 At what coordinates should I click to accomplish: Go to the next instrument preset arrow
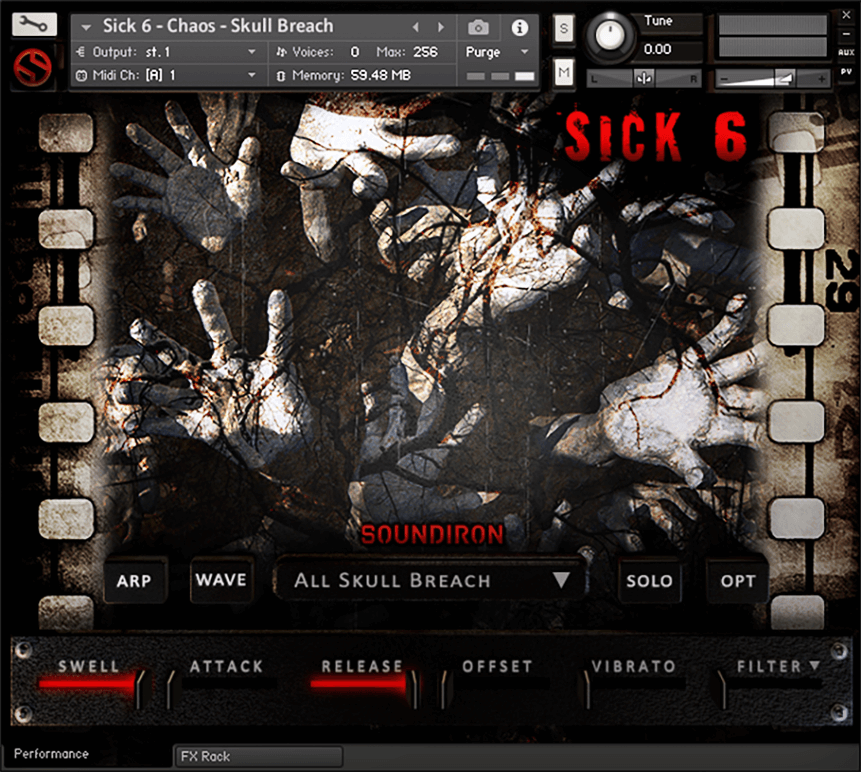tap(440, 27)
